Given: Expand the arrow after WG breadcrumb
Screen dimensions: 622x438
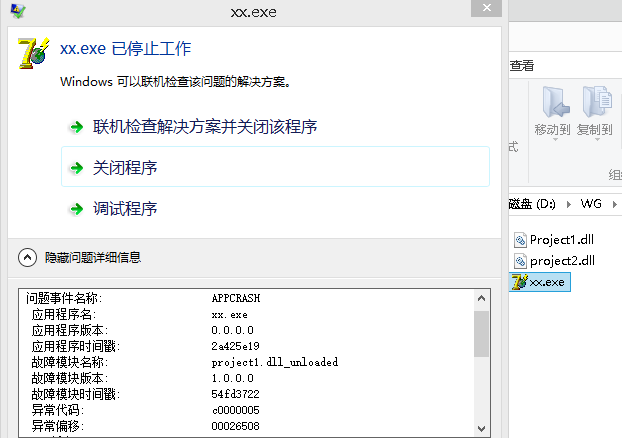Looking at the screenshot, I should point(614,204).
